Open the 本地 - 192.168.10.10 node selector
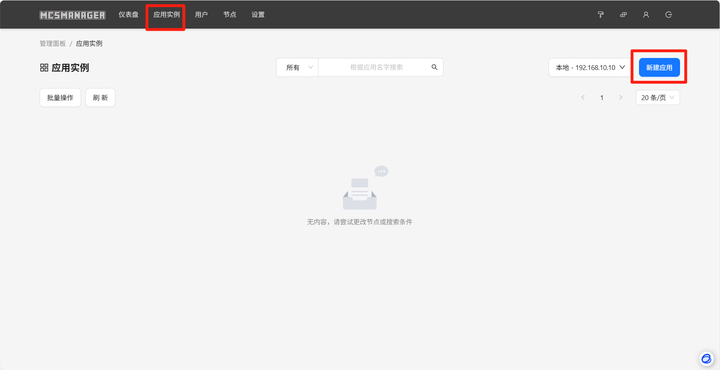This screenshot has width=720, height=370. (590, 67)
